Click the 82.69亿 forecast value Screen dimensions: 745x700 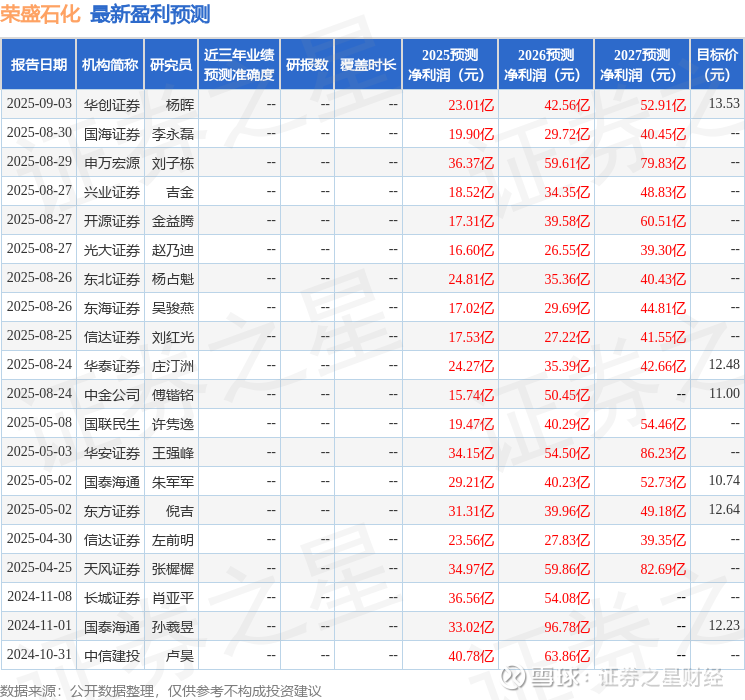pyautogui.click(x=663, y=569)
